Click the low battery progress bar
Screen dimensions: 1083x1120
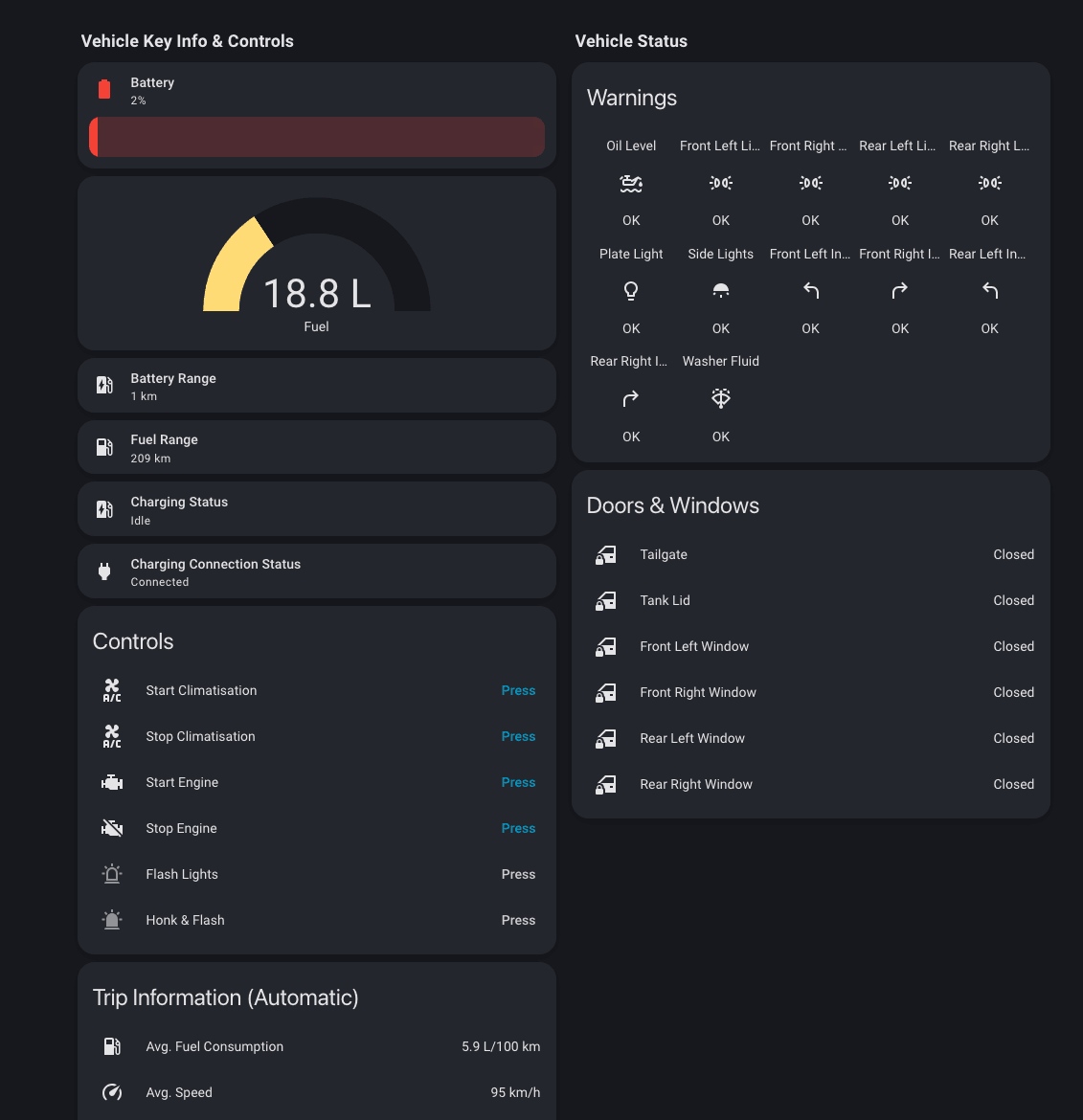(x=316, y=137)
